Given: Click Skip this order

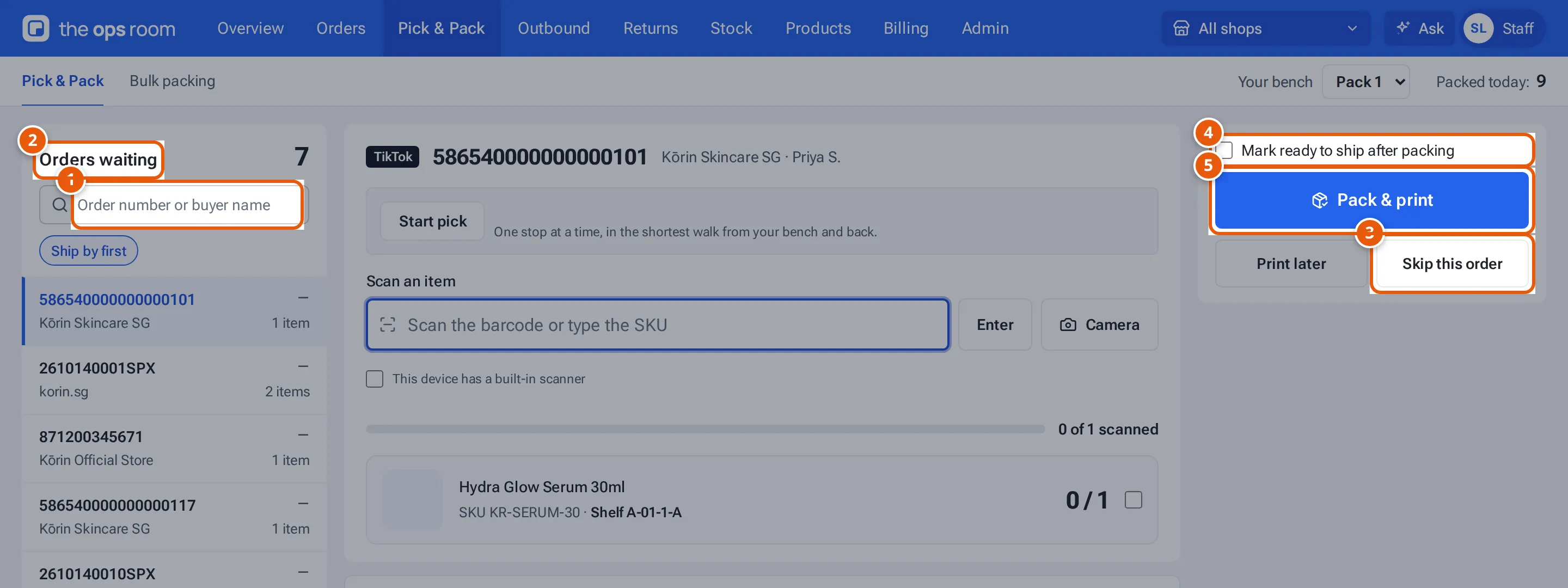Looking at the screenshot, I should tap(1451, 264).
